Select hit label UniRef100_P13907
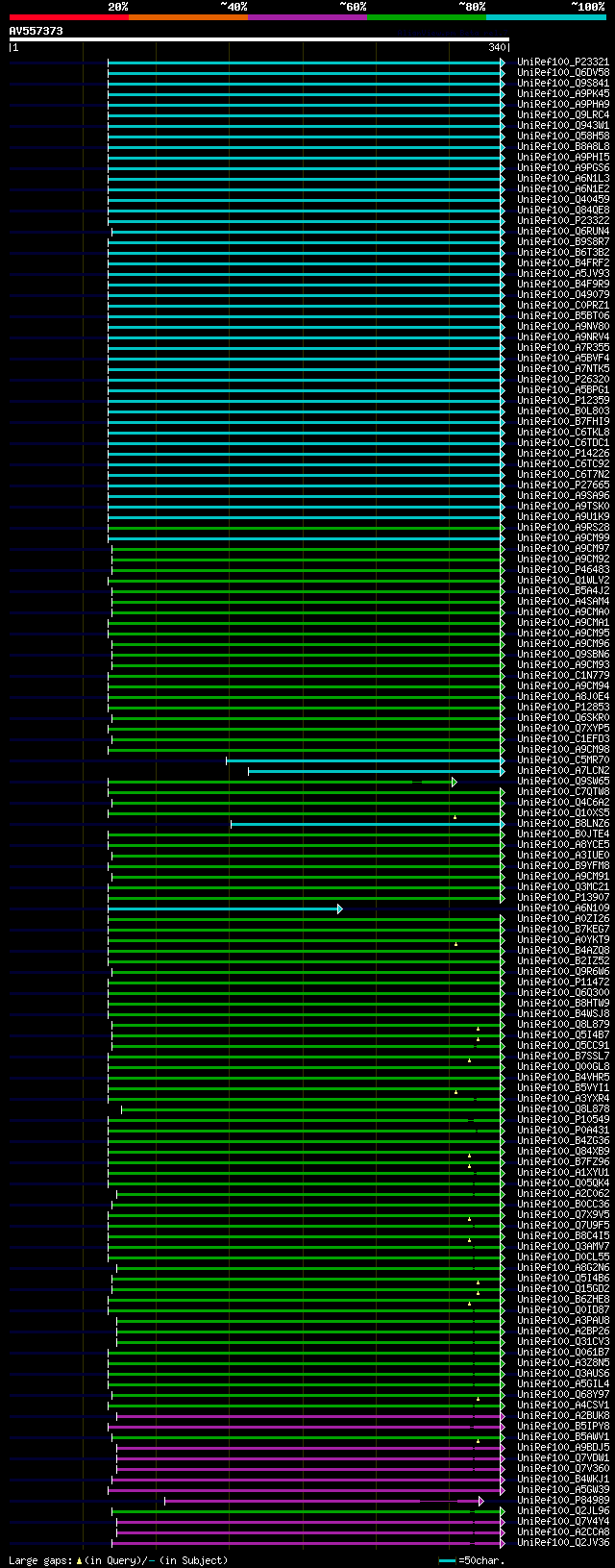The height and width of the screenshot is (1568, 615). (x=563, y=898)
